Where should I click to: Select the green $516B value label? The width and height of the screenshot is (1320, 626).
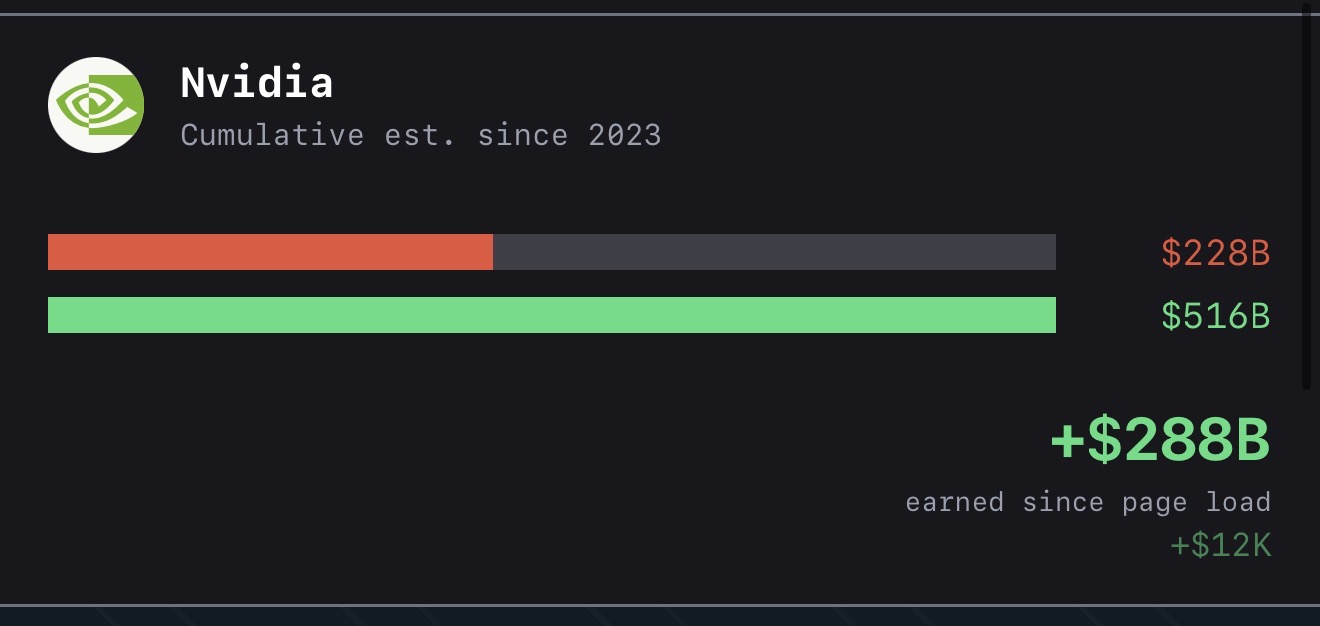[1215, 317]
